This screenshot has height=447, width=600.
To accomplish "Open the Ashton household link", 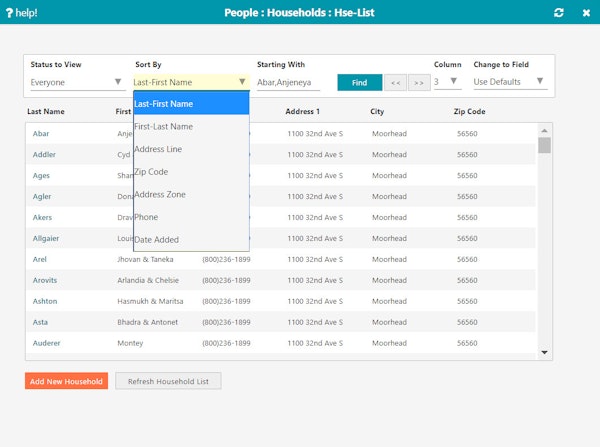I will (x=45, y=301).
